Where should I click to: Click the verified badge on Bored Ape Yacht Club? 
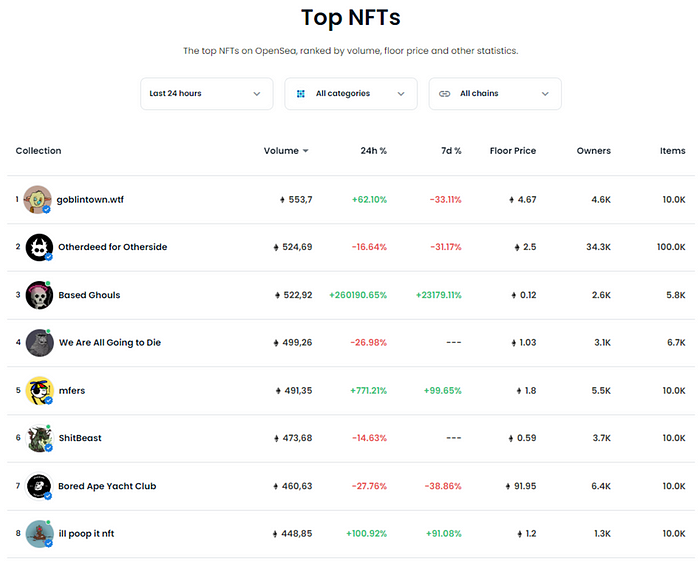point(48,496)
